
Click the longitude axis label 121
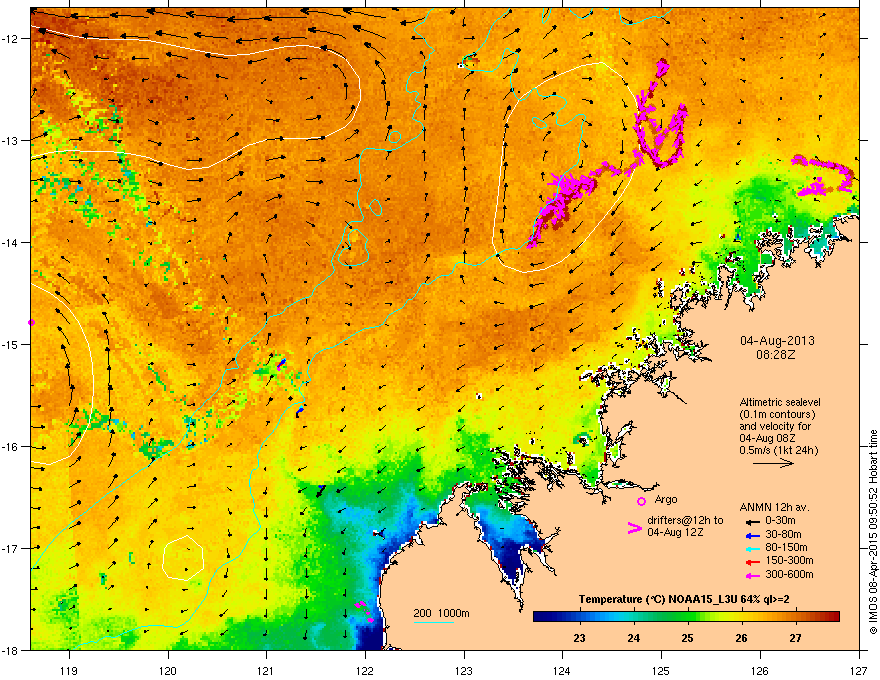(x=266, y=670)
